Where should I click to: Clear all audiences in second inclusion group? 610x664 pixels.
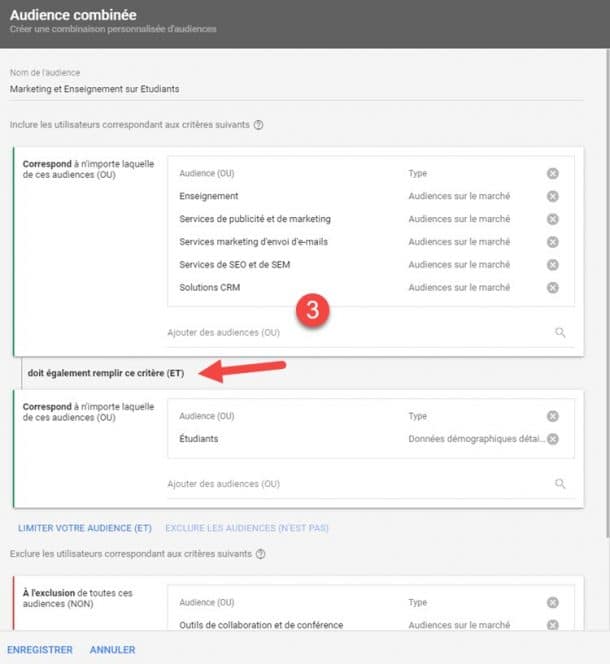(x=552, y=416)
